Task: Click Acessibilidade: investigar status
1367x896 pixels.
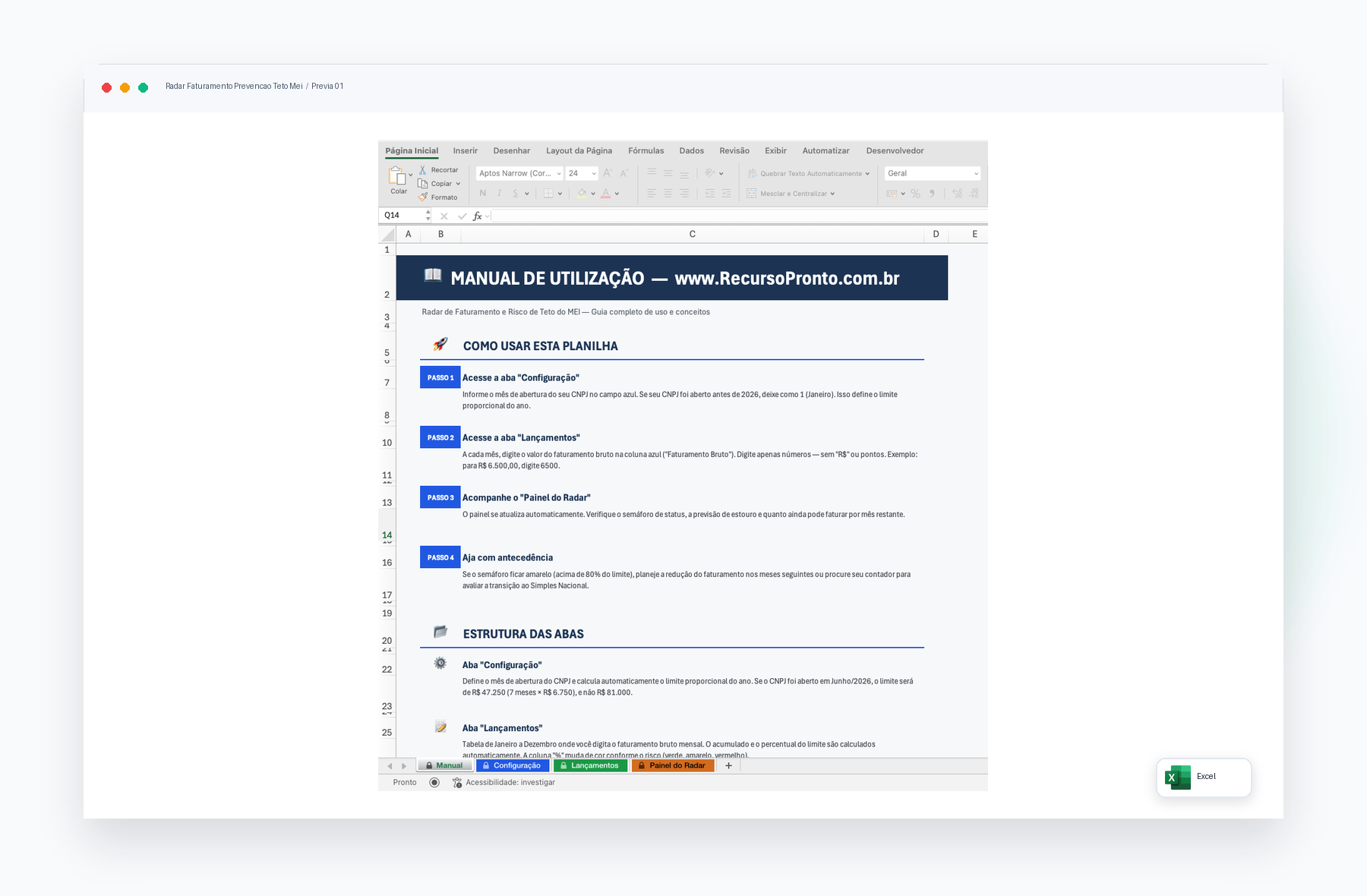Action: pos(504,783)
